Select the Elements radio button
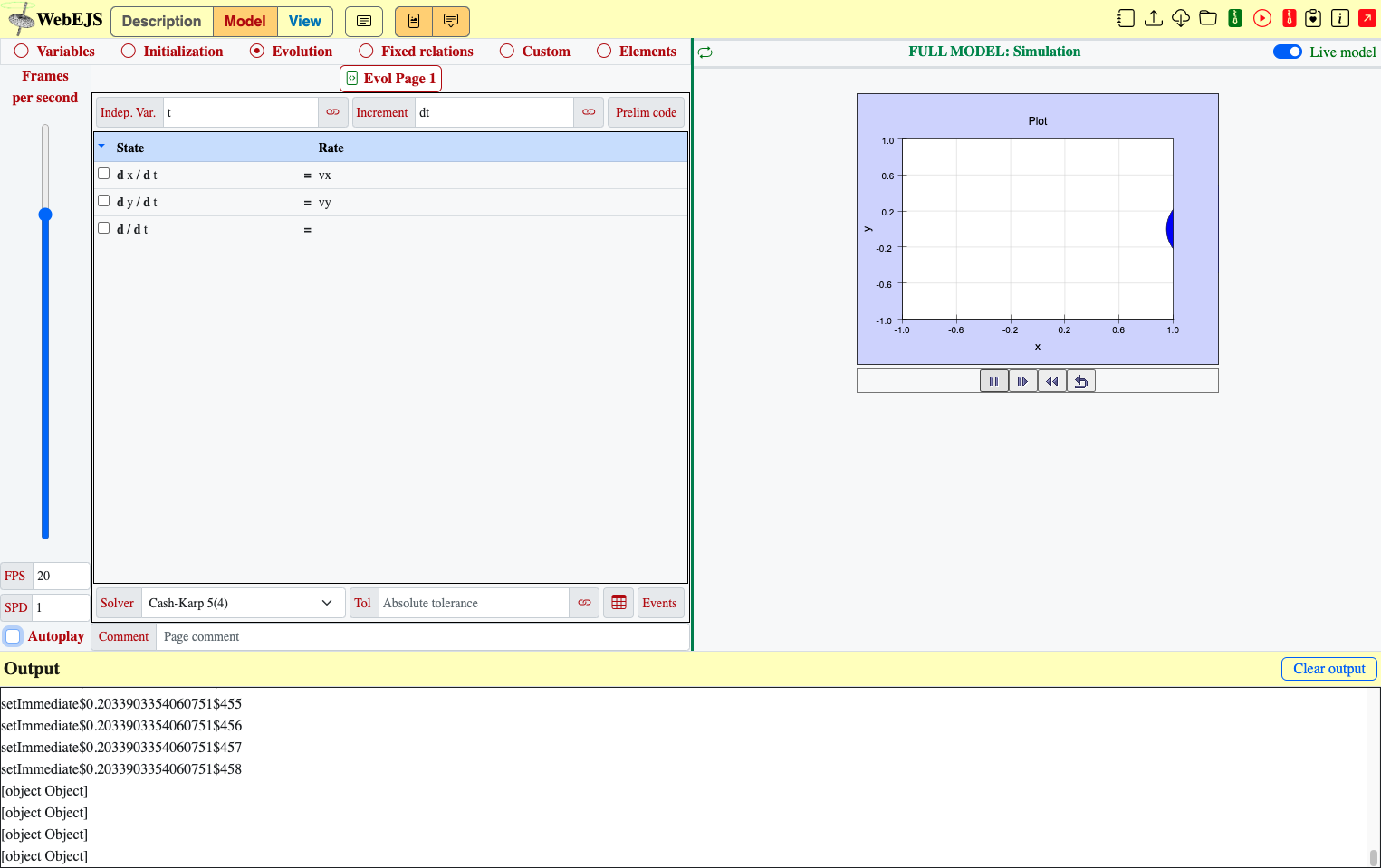Image resolution: width=1381 pixels, height=868 pixels. click(604, 52)
